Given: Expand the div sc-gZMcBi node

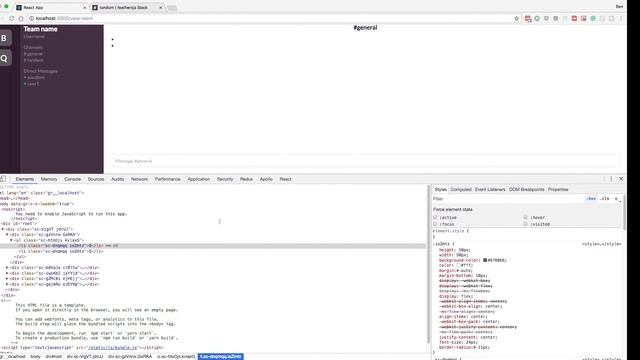Looking at the screenshot, I should click(x=7, y=279).
